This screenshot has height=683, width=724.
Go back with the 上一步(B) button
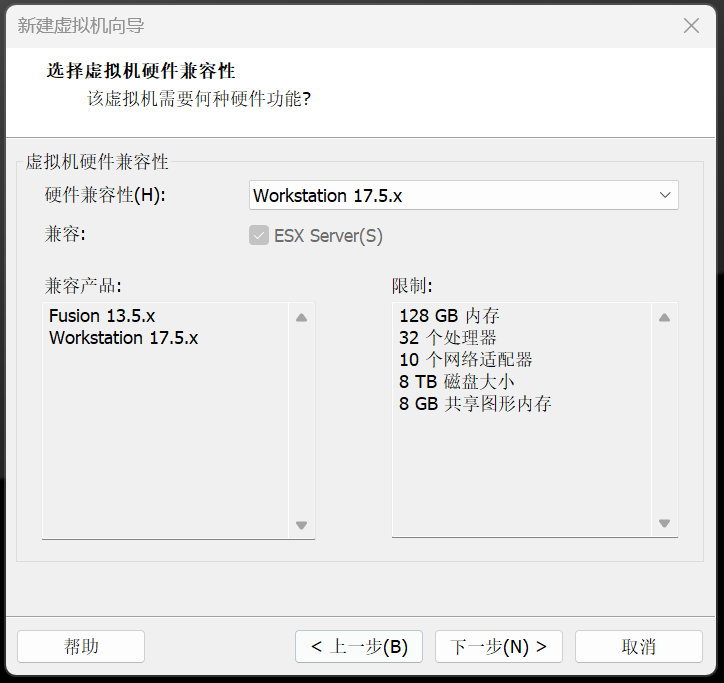click(359, 646)
